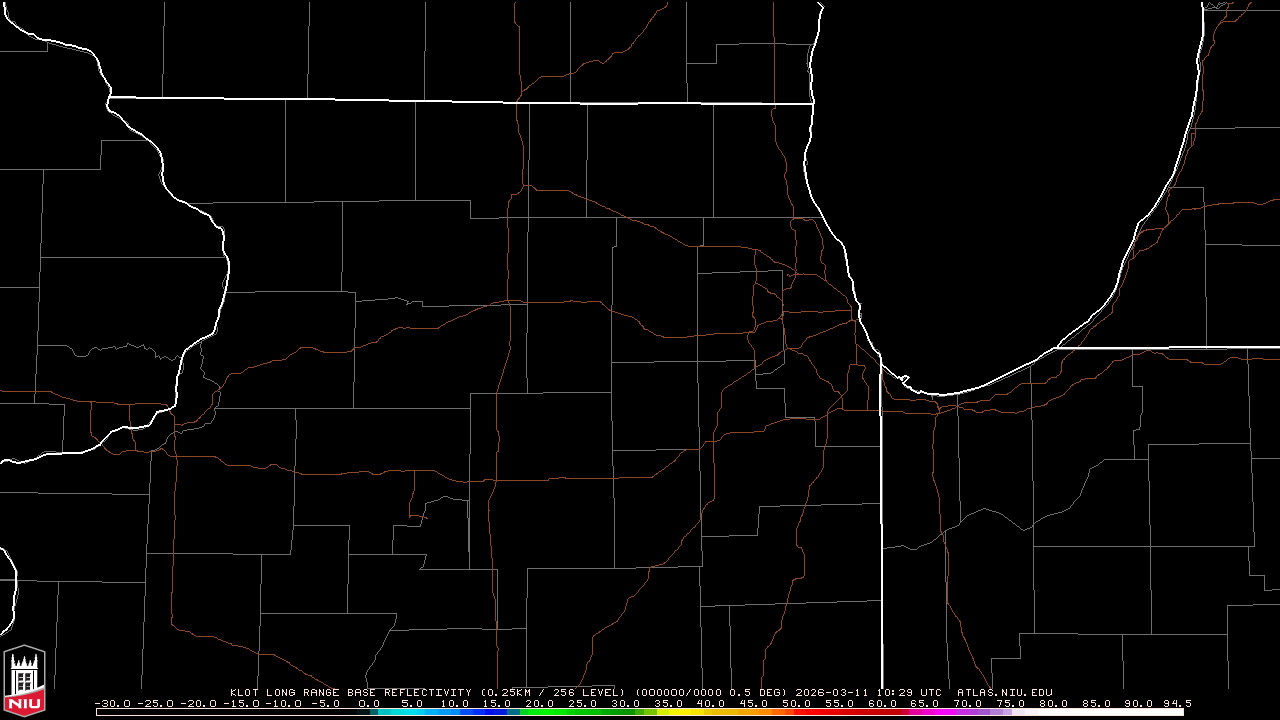This screenshot has width=1280, height=720.
Task: Click the 45.0 scale value
Action: tap(754, 703)
